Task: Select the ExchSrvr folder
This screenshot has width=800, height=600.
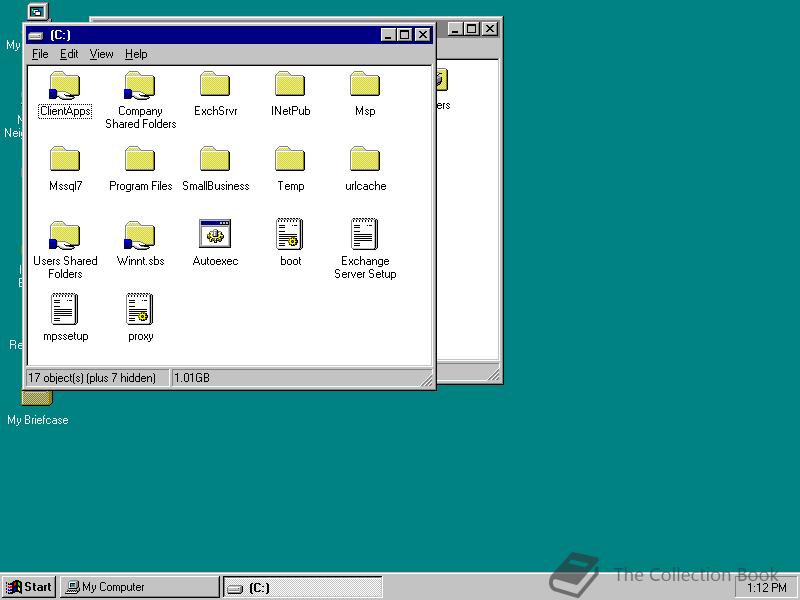Action: point(214,85)
